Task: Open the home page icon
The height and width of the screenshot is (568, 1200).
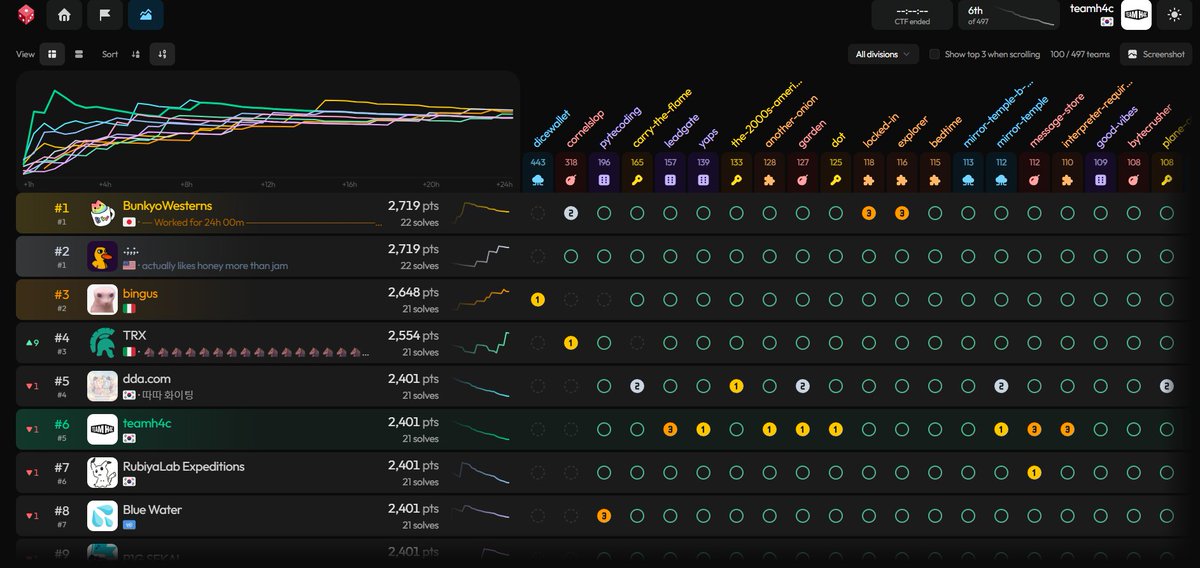Action: (x=64, y=15)
